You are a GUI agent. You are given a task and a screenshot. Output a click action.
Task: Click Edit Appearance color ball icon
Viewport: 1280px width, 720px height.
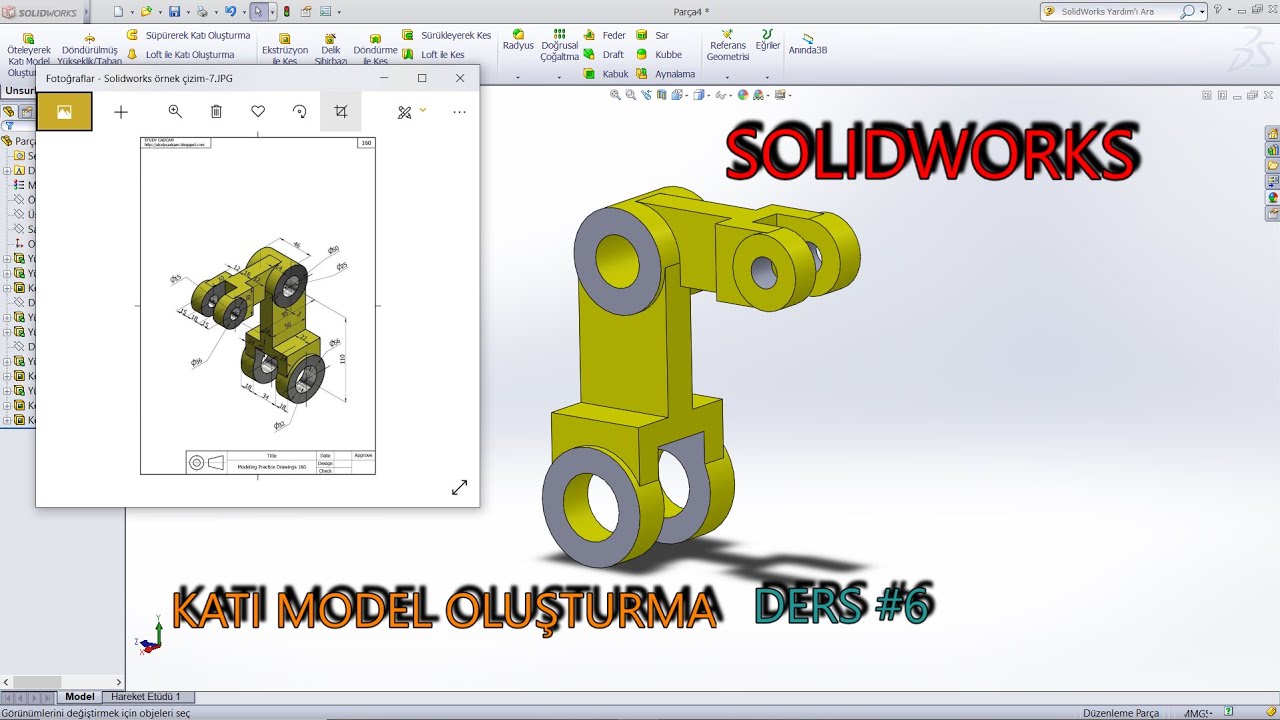click(743, 95)
